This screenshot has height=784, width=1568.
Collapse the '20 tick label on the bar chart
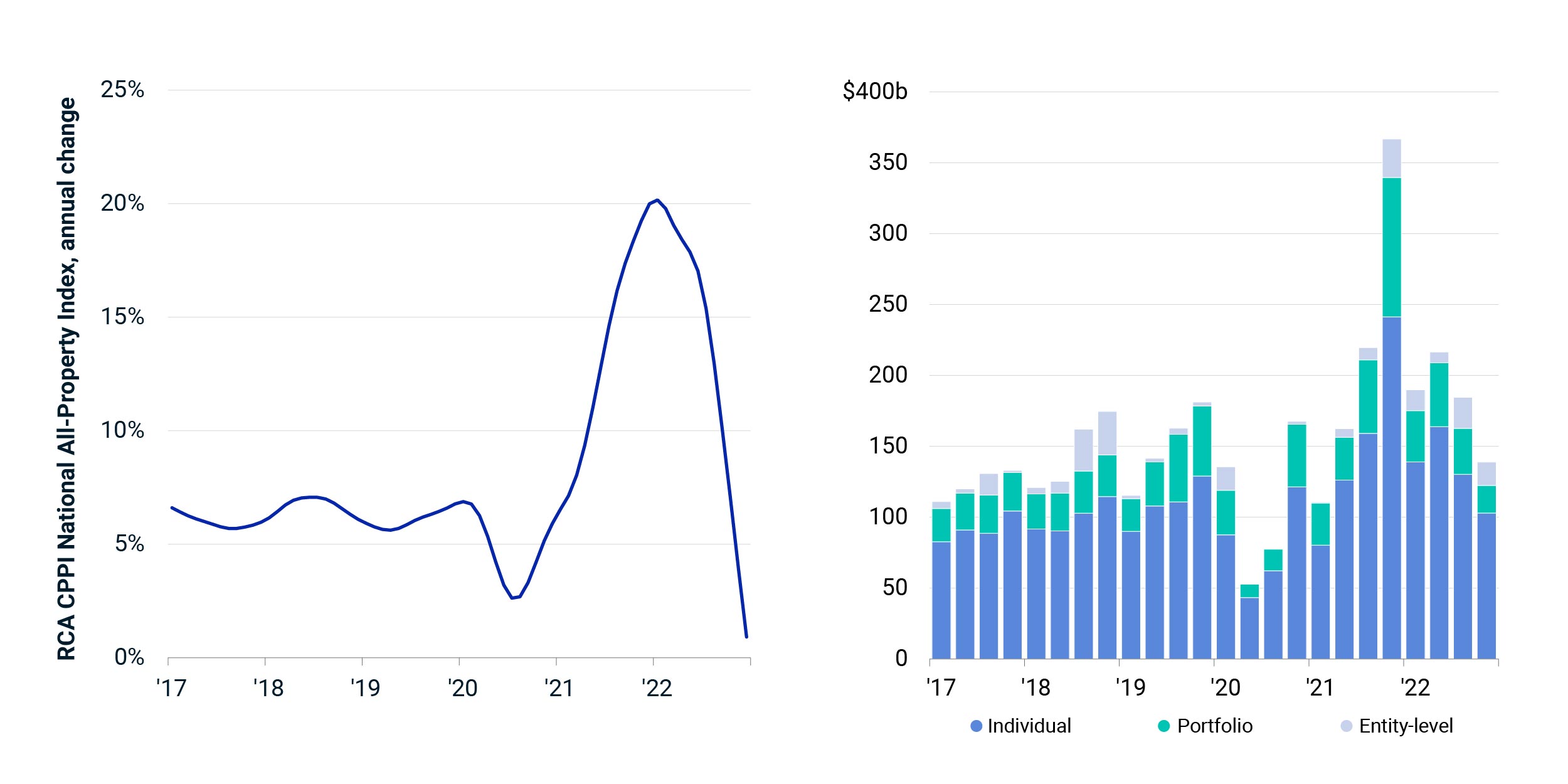tap(1225, 687)
